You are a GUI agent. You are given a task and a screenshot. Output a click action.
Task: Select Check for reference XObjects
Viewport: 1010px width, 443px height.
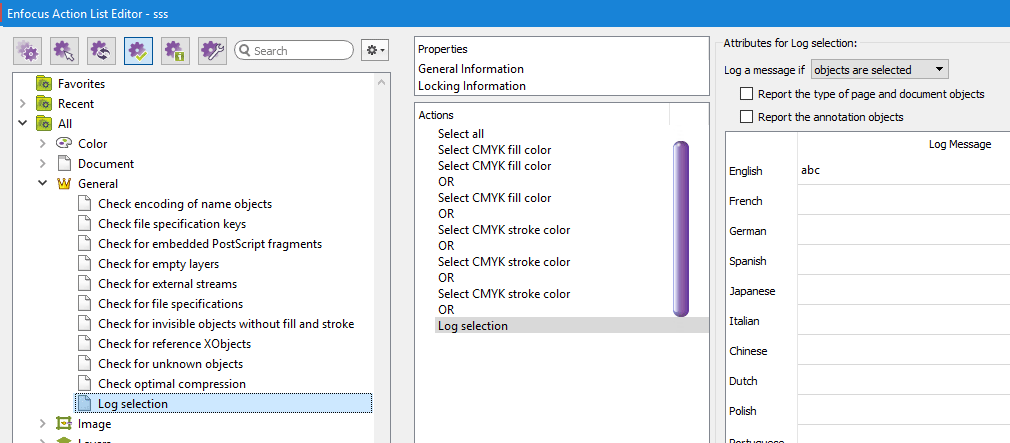(175, 343)
